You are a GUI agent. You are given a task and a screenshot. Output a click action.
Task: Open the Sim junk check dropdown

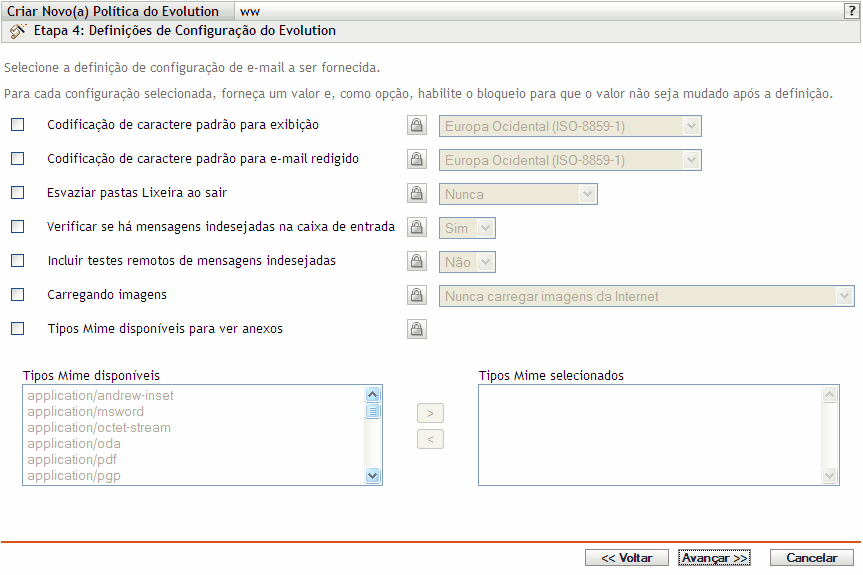click(467, 228)
